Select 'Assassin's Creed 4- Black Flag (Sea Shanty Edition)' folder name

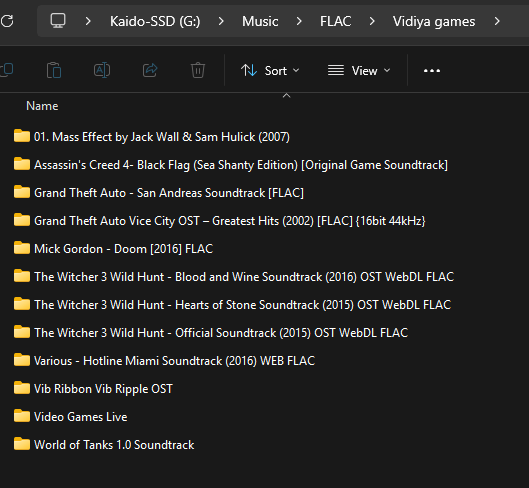(x=241, y=165)
